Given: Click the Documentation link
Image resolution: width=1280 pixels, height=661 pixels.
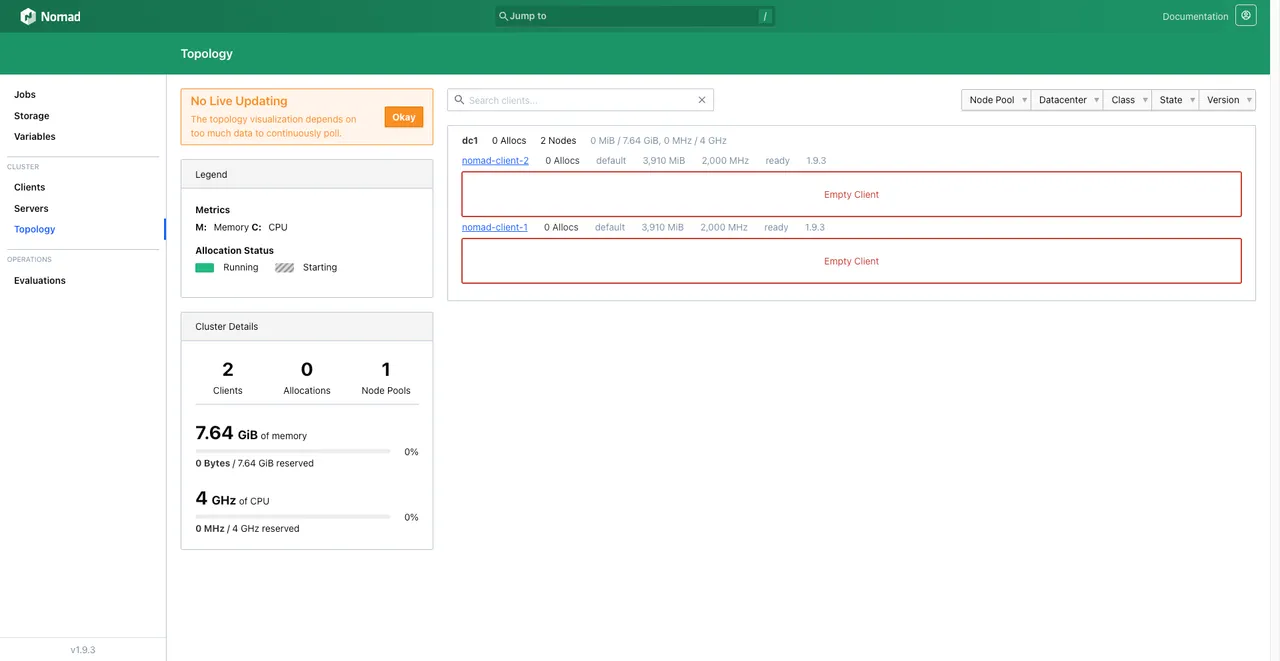Looking at the screenshot, I should coord(1195,17).
